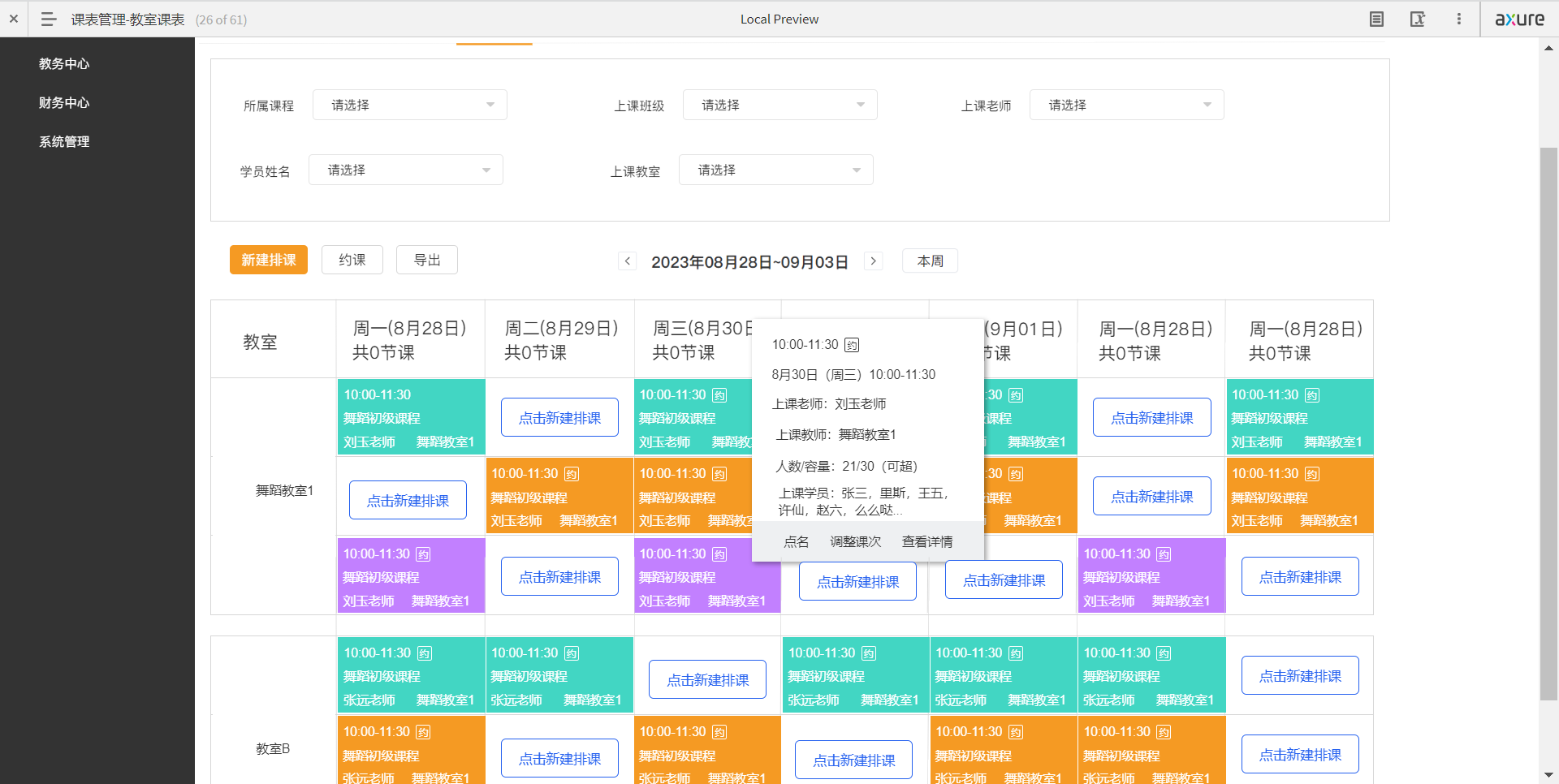1559x784 pixels.
Task: Open Monday green 10:00-11:30 舞蹈初级课程 card
Action: (x=411, y=417)
